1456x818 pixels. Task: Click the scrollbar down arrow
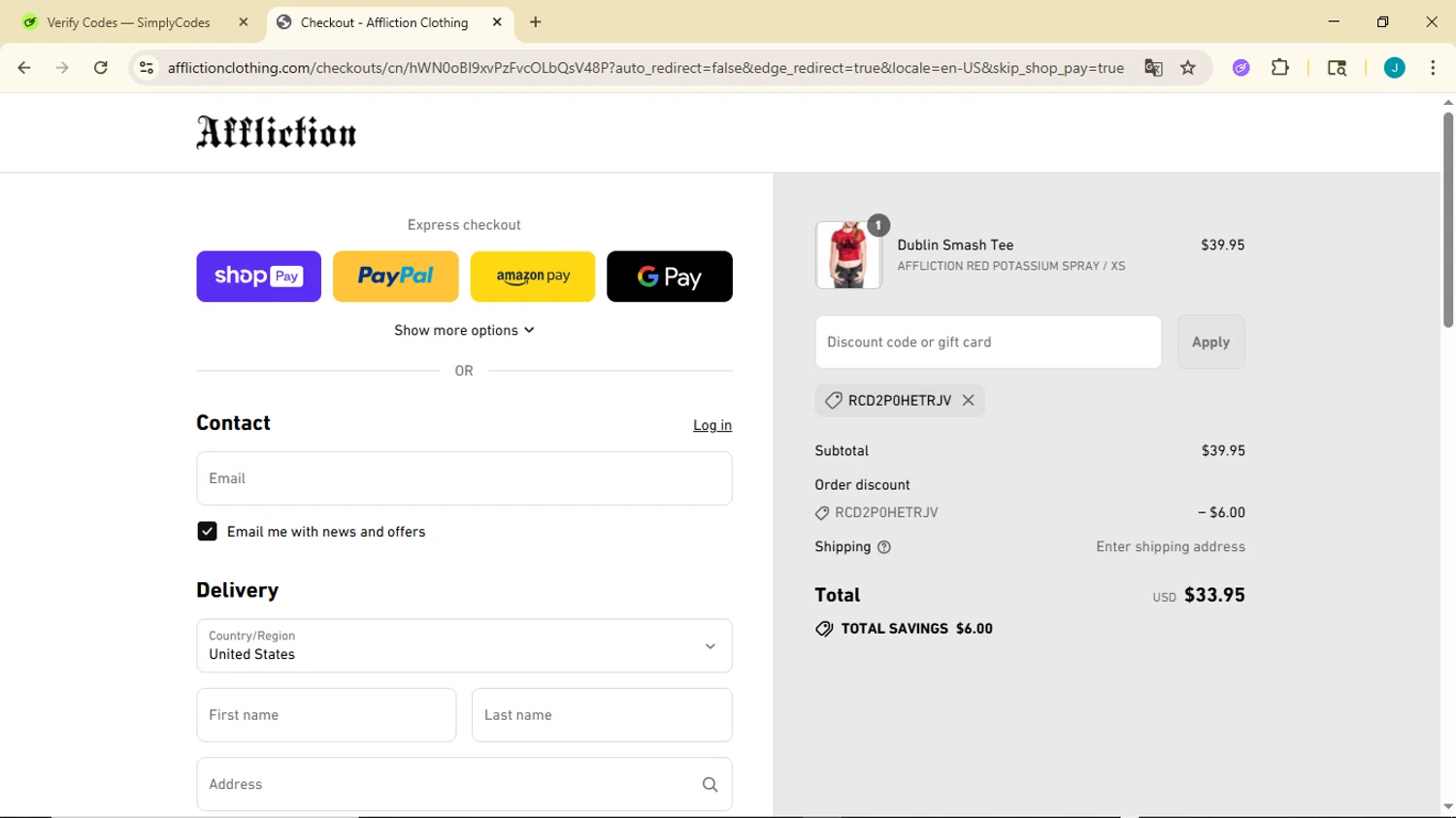[x=1448, y=806]
